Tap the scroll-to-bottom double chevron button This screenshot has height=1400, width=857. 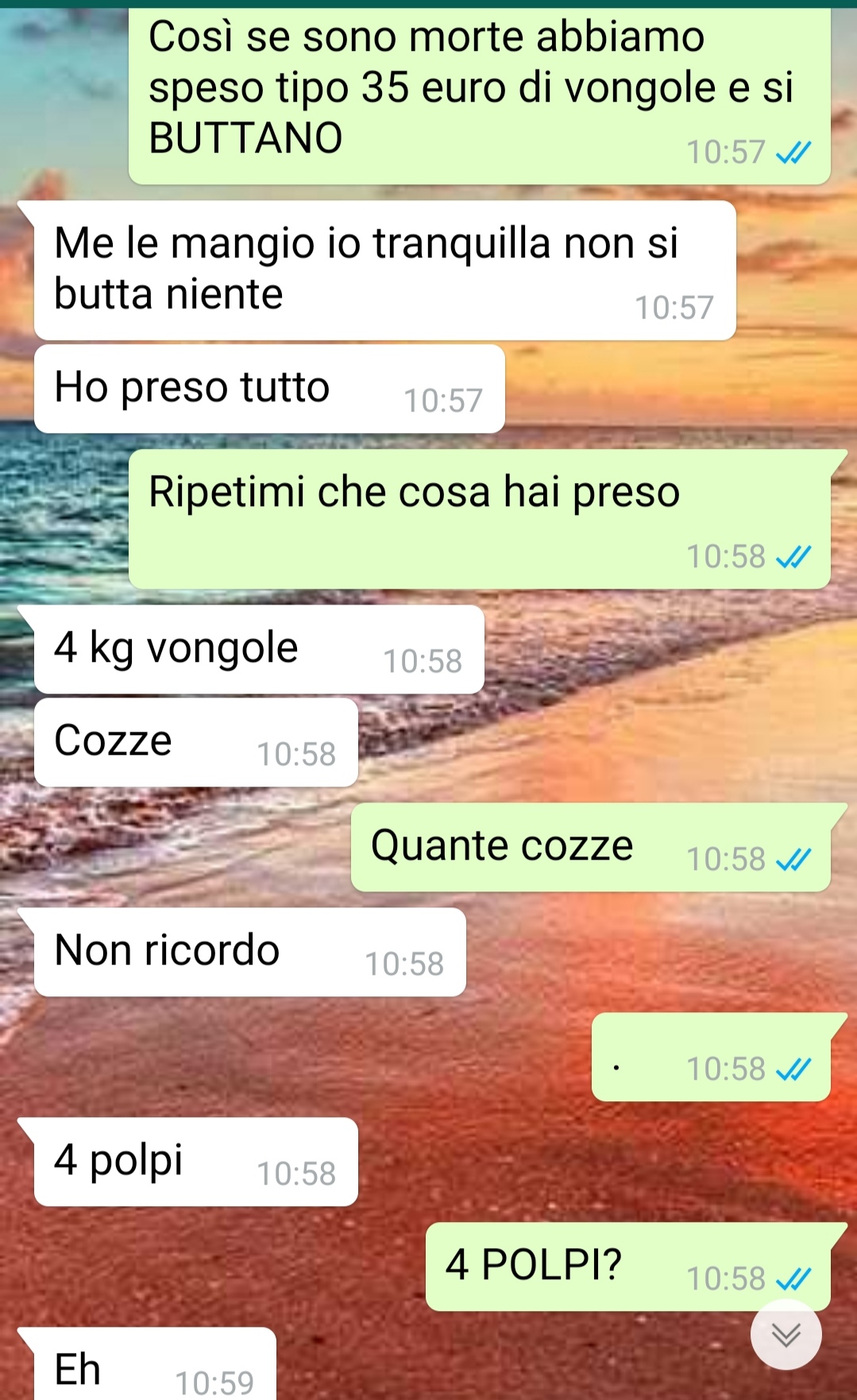[x=786, y=1335]
